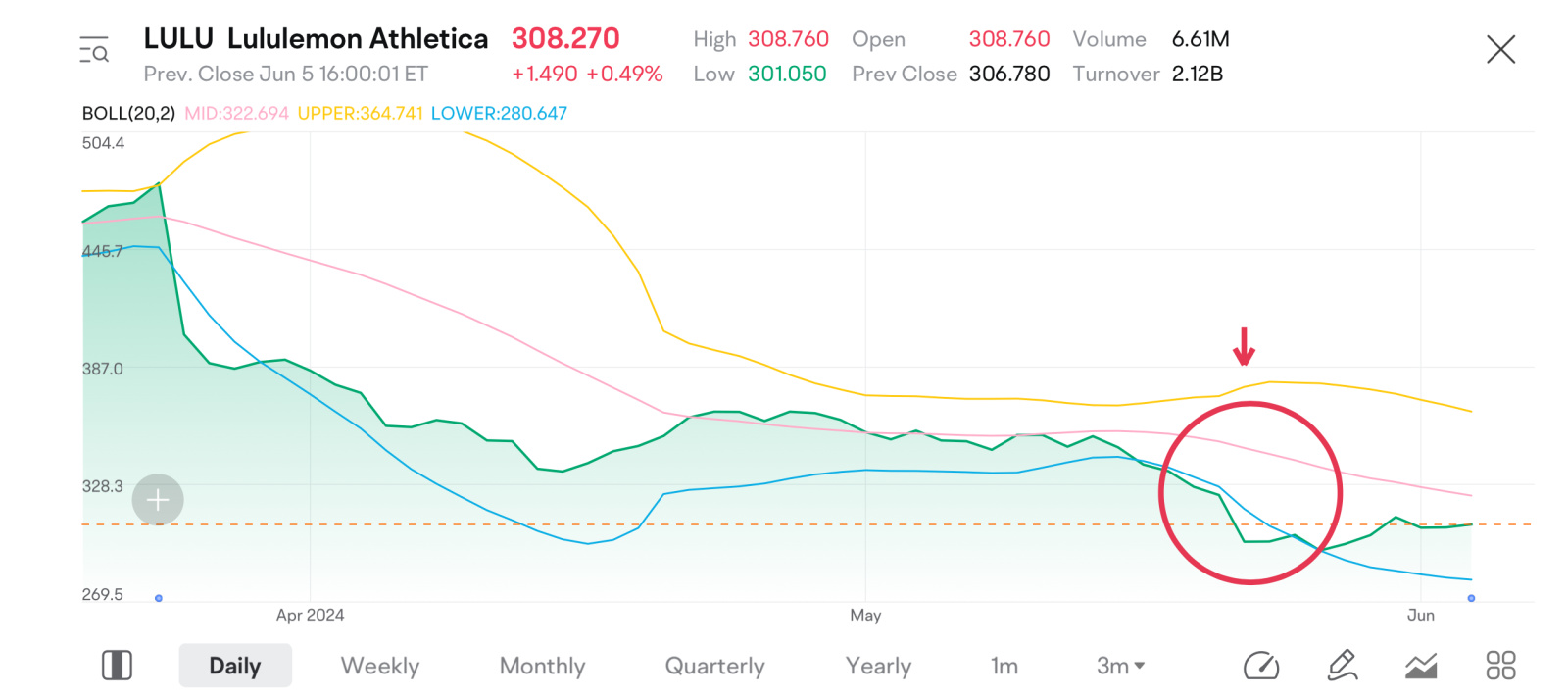Open the chart type area icon
Screen dimensions: 1568x698
pyautogui.click(x=1421, y=666)
